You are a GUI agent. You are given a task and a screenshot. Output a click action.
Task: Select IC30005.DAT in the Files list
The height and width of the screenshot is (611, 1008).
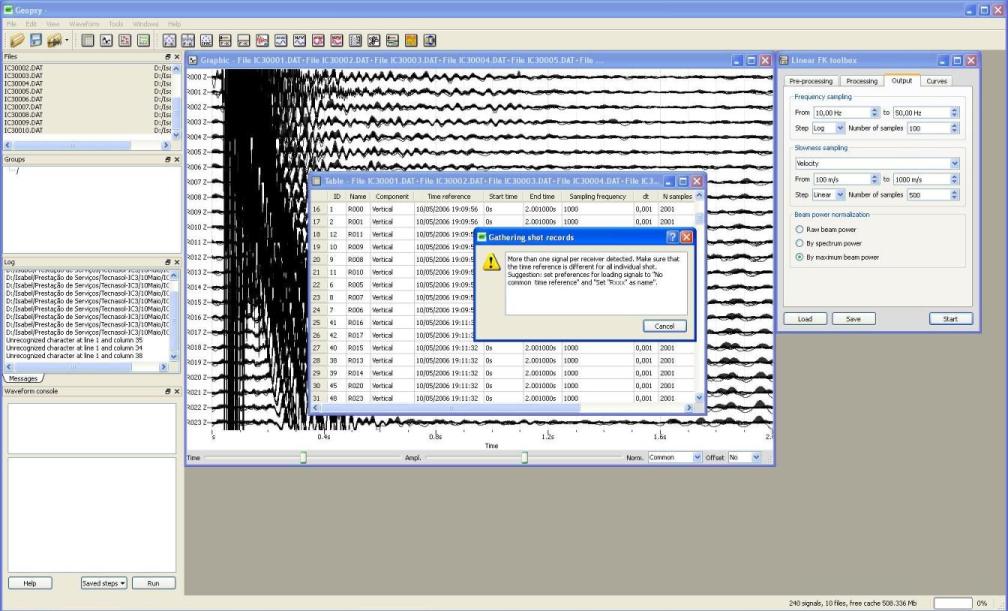(24, 91)
